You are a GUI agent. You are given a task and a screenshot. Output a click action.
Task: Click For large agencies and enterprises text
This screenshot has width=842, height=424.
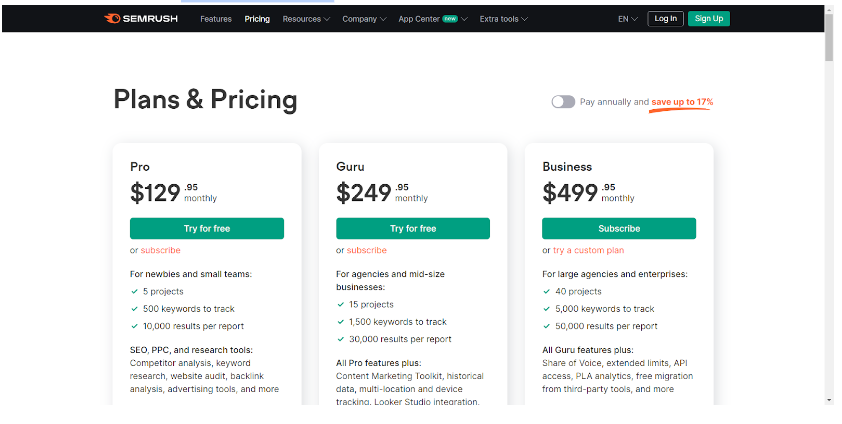coord(615,274)
